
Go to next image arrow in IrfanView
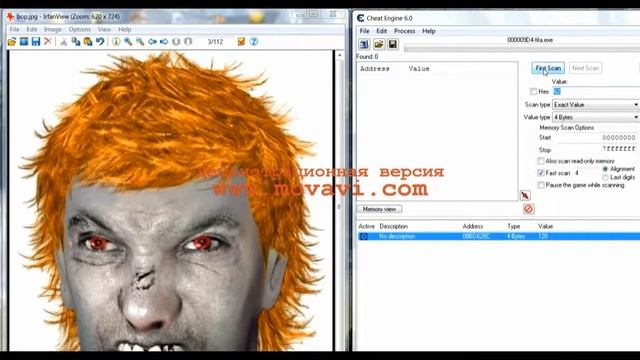tap(164, 41)
